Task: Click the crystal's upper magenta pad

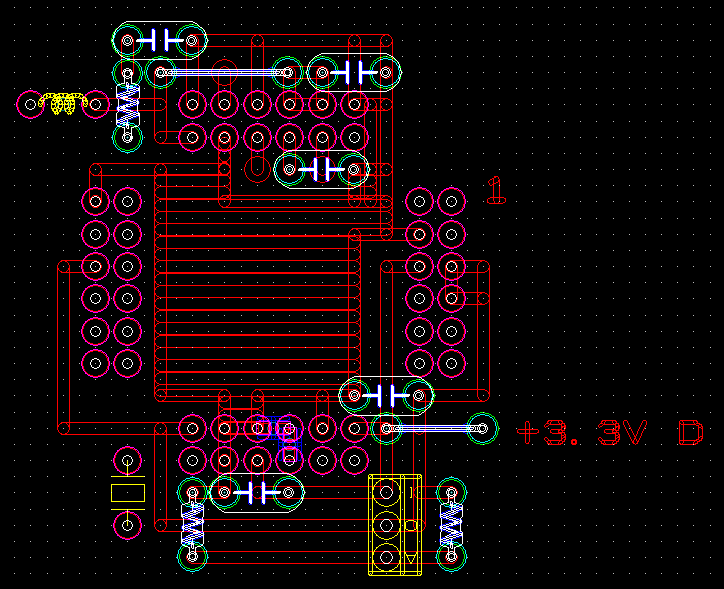Action: click(127, 460)
